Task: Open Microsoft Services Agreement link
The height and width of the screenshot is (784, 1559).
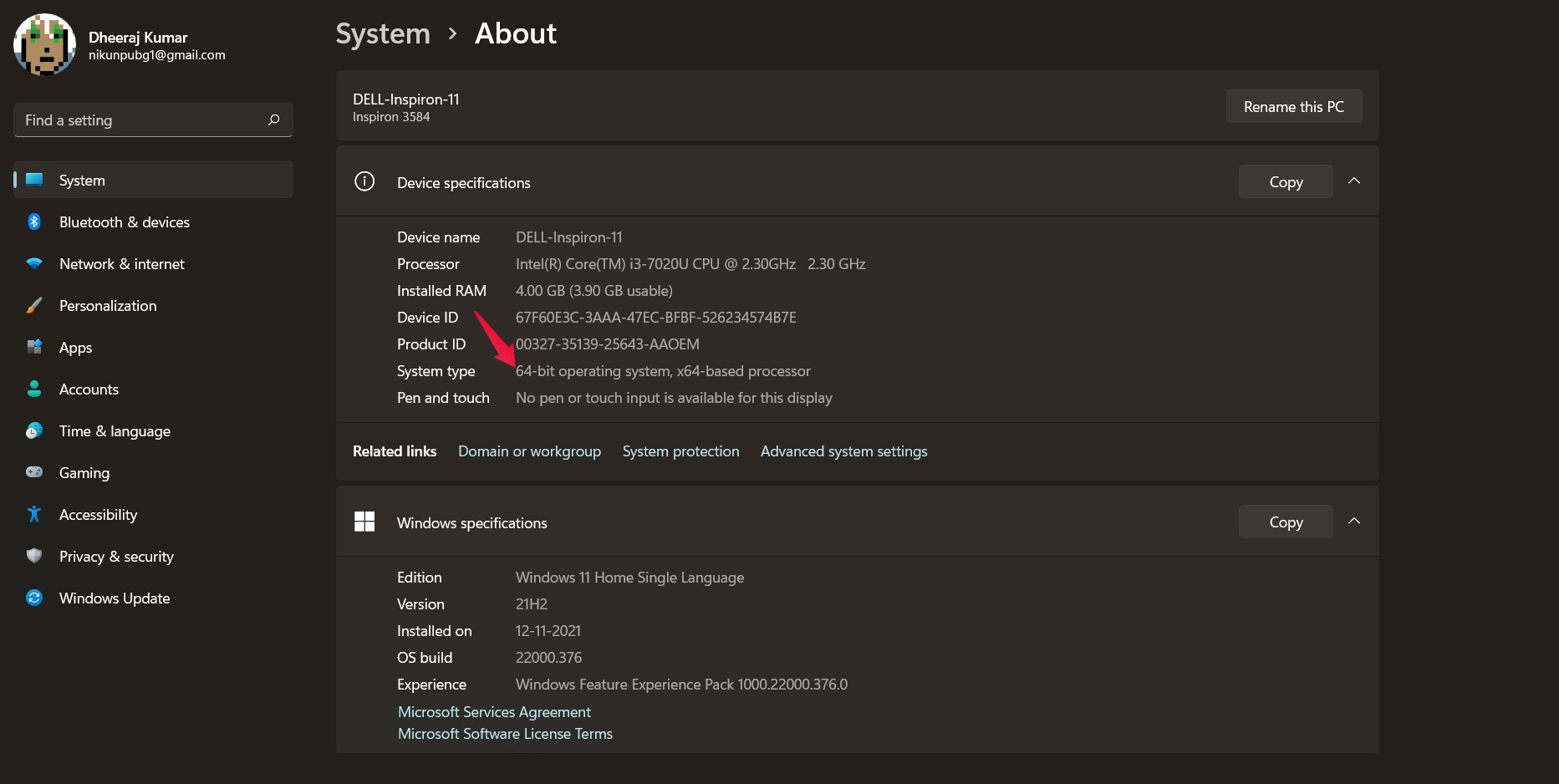Action: [494, 712]
